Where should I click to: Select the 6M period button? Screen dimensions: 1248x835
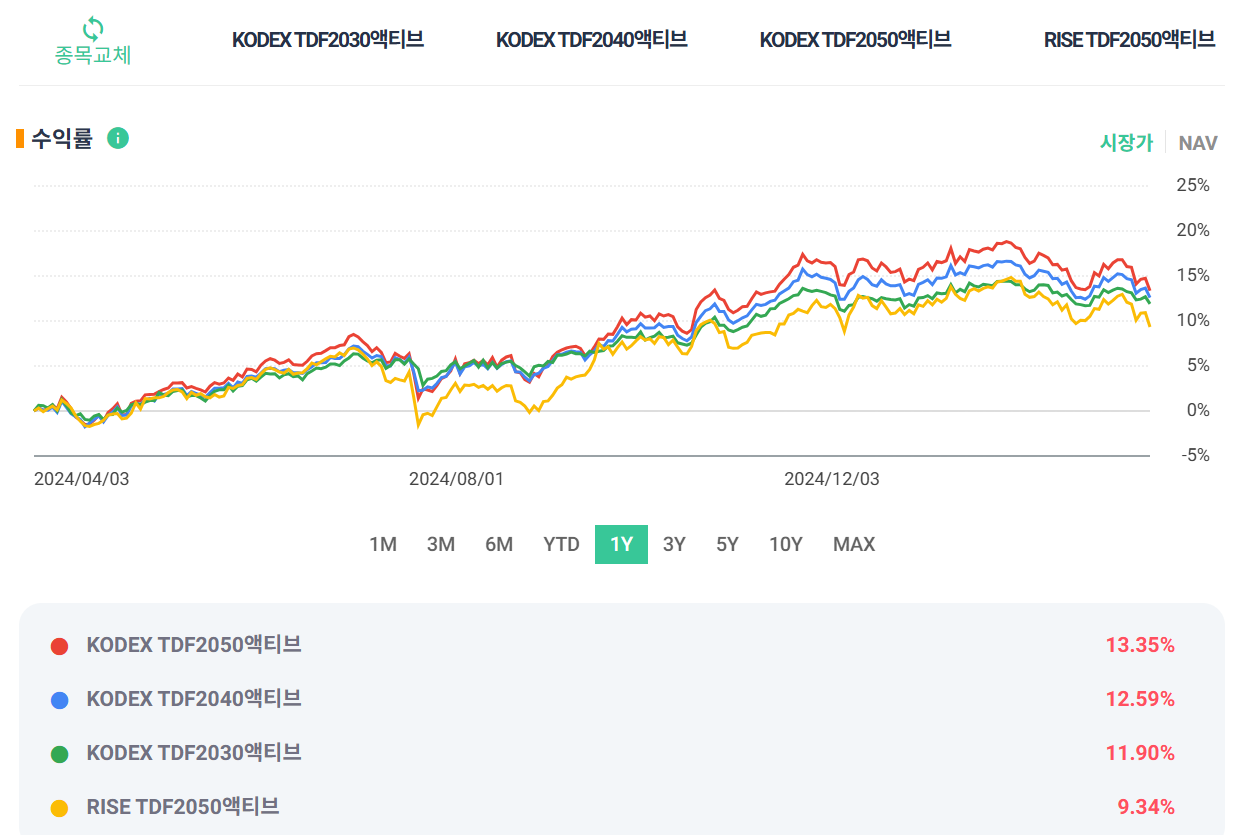coord(498,544)
